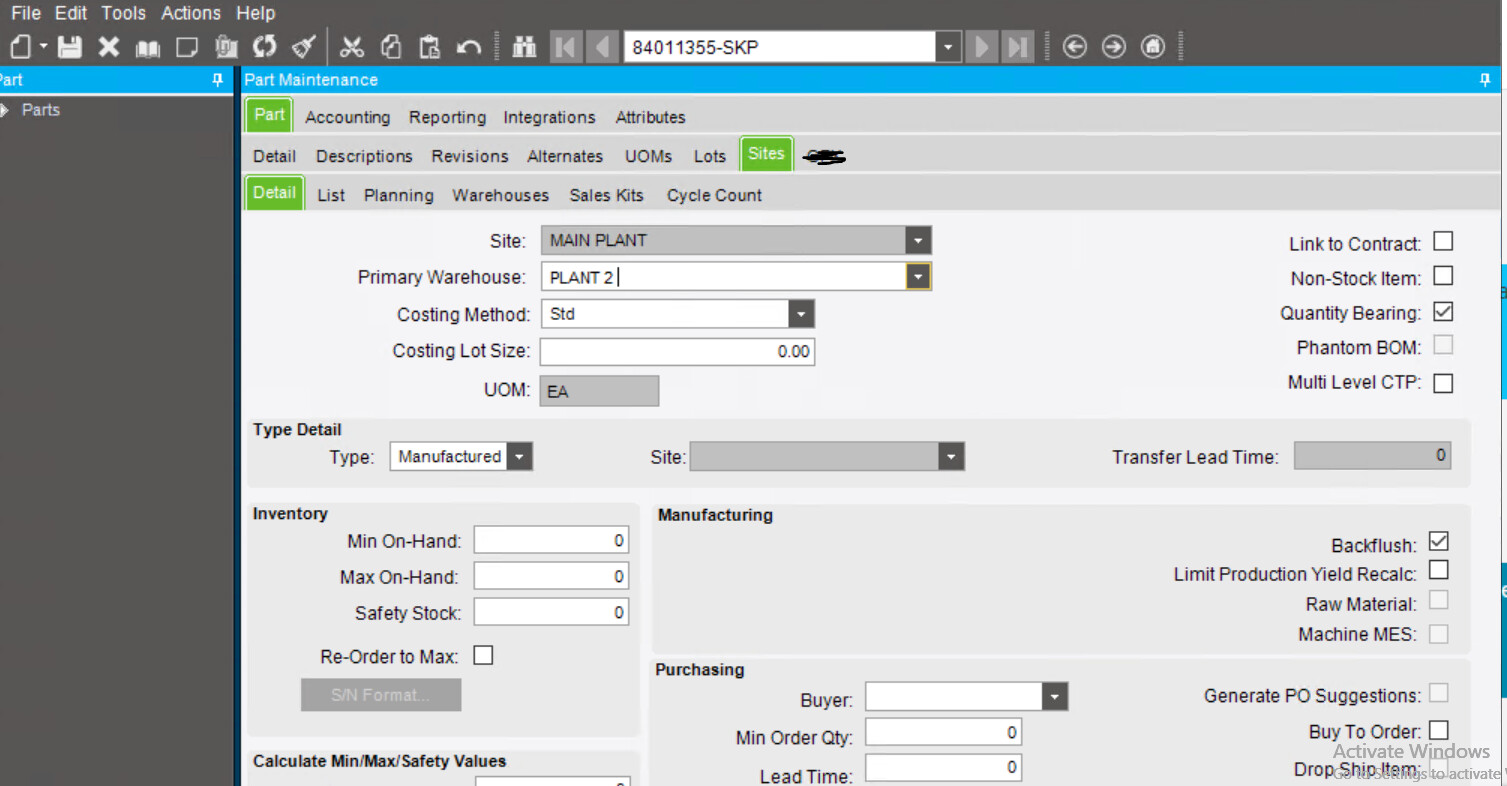
Task: Open the New icon dropdown arrow
Action: pyautogui.click(x=43, y=47)
